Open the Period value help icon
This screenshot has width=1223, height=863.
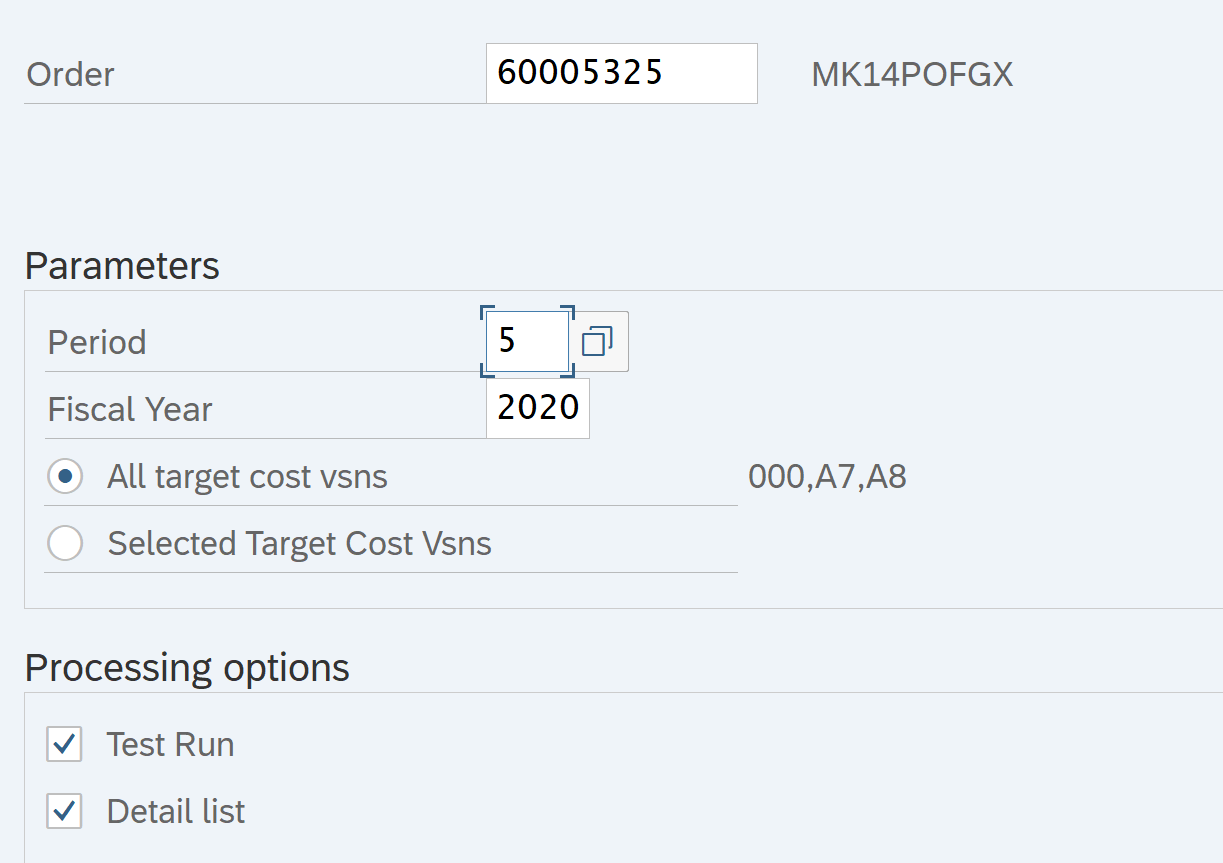click(598, 342)
